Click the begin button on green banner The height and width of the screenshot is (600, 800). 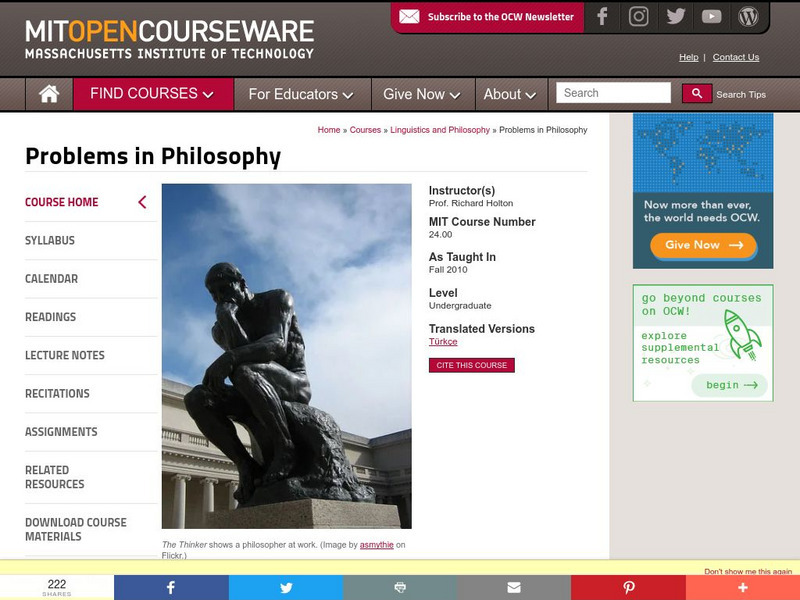(730, 385)
